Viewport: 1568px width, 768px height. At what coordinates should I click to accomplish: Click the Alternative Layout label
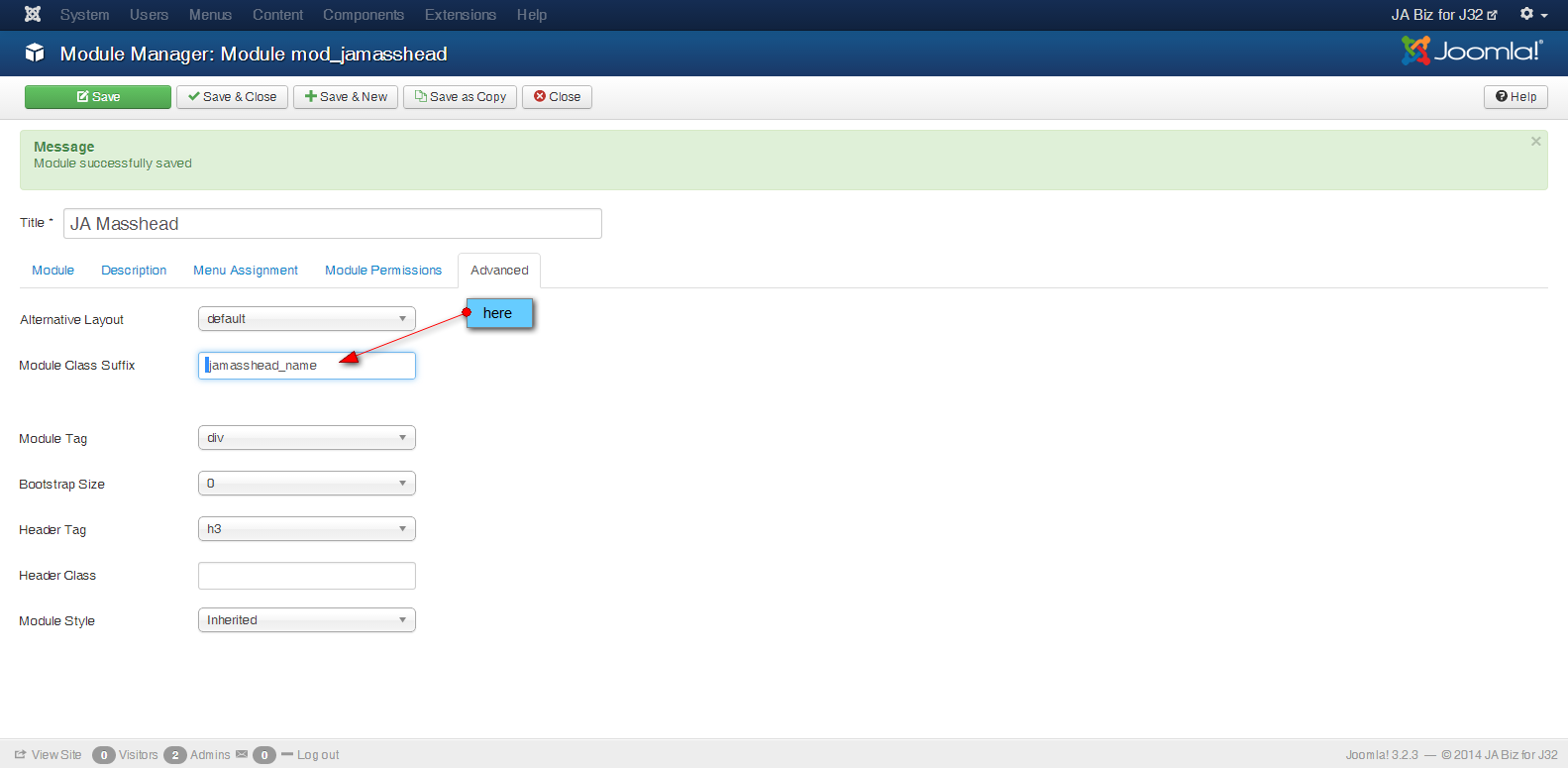coord(71,320)
